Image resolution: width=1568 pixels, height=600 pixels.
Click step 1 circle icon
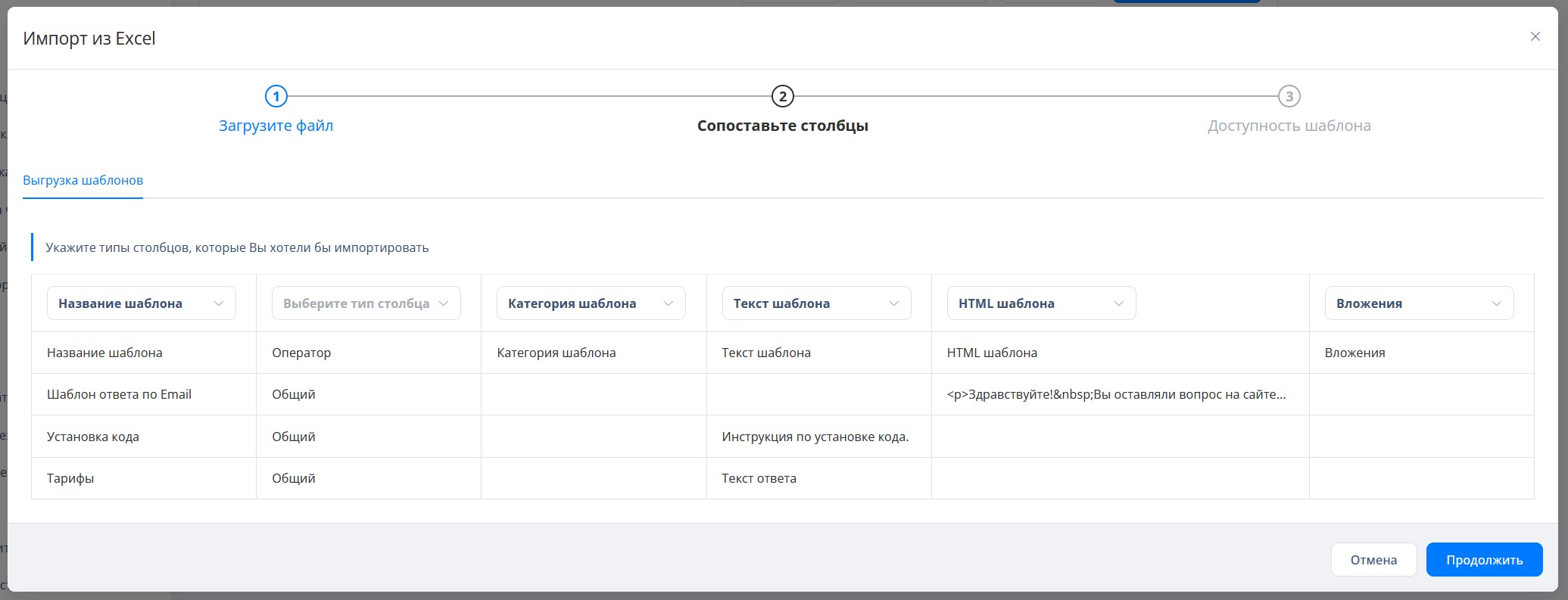pos(276,96)
